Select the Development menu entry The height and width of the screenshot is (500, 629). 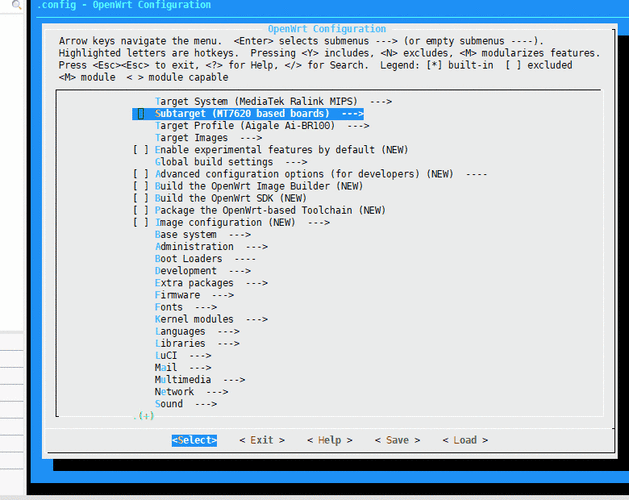(x=203, y=270)
